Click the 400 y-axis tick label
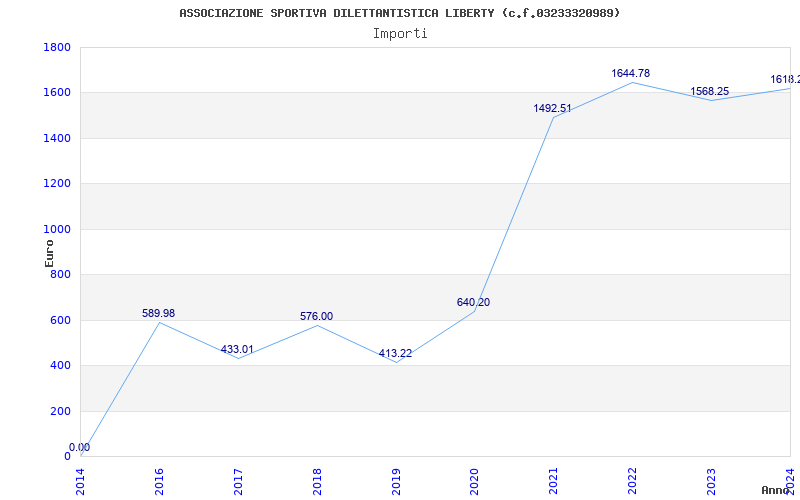The height and width of the screenshot is (500, 800). [61, 366]
